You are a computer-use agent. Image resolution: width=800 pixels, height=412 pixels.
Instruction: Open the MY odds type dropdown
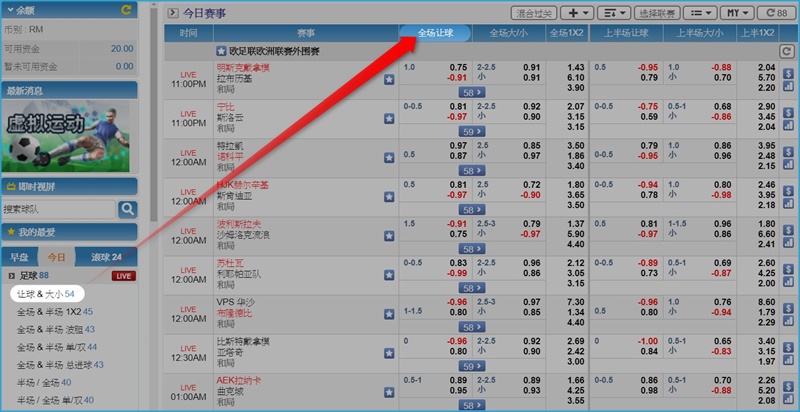[x=737, y=13]
